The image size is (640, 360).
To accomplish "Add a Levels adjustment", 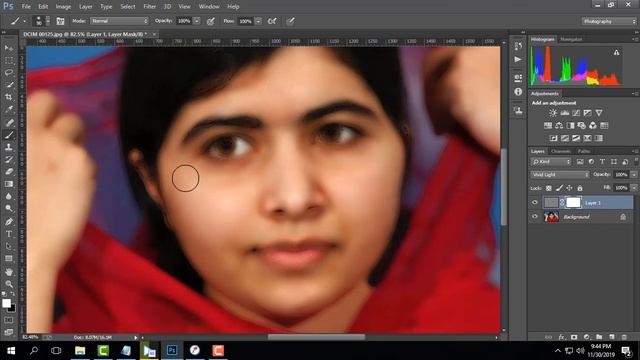I will (x=564, y=113).
